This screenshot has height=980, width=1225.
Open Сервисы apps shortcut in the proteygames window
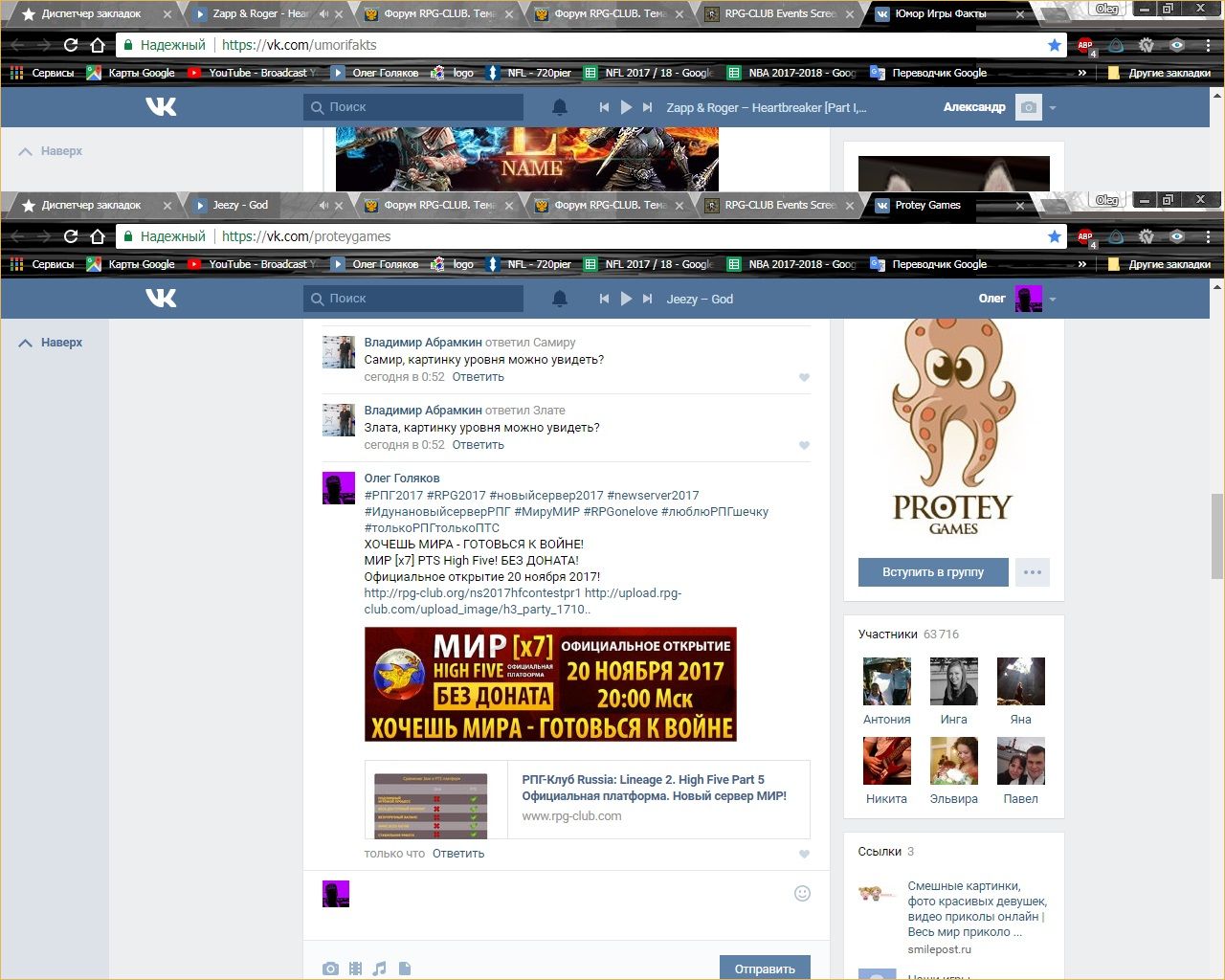point(42,264)
